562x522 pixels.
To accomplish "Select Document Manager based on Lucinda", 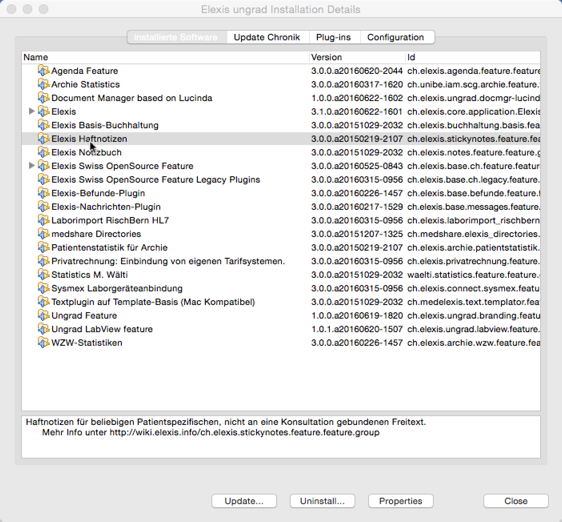I will 132,98.
